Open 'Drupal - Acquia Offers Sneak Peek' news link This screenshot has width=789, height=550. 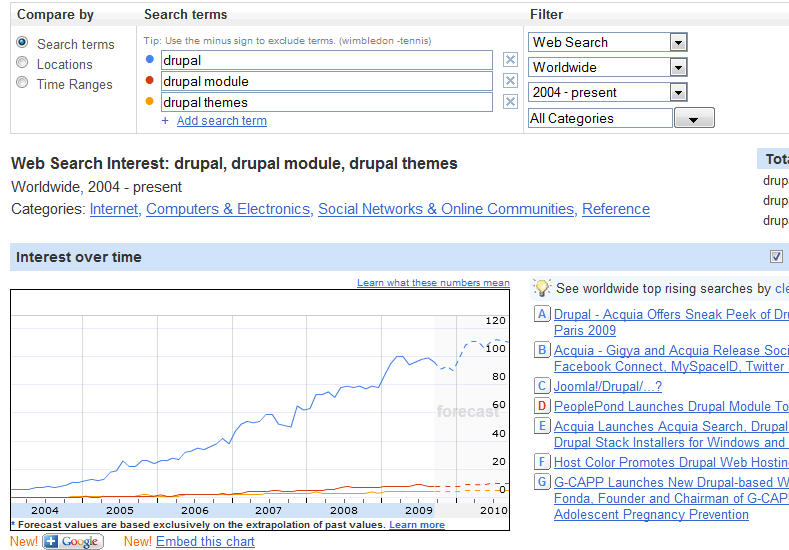(x=671, y=322)
